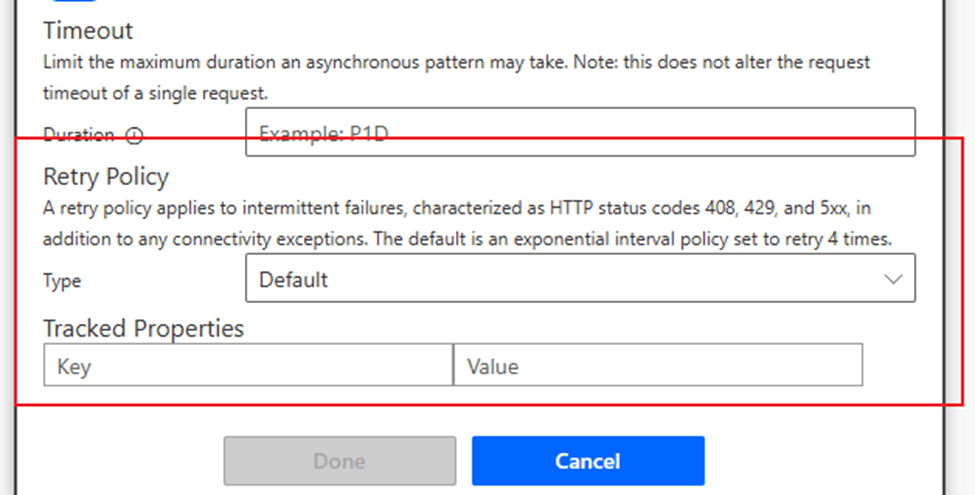
Task: Click the Timeout section heading
Action: point(88,31)
